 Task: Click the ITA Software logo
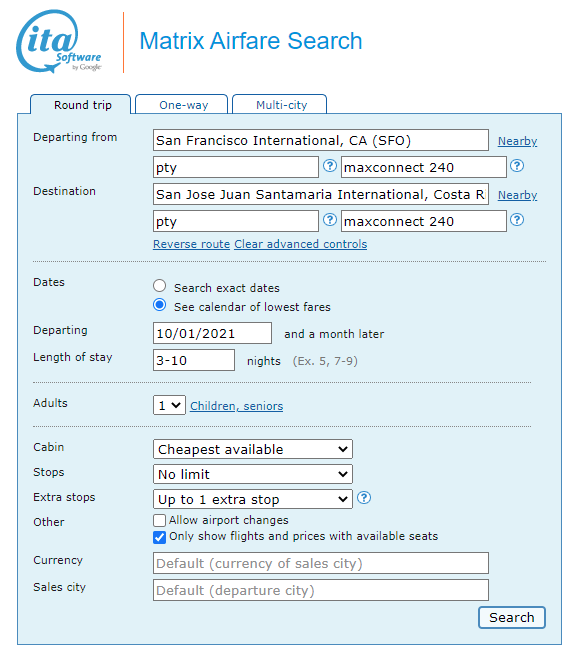[59, 41]
